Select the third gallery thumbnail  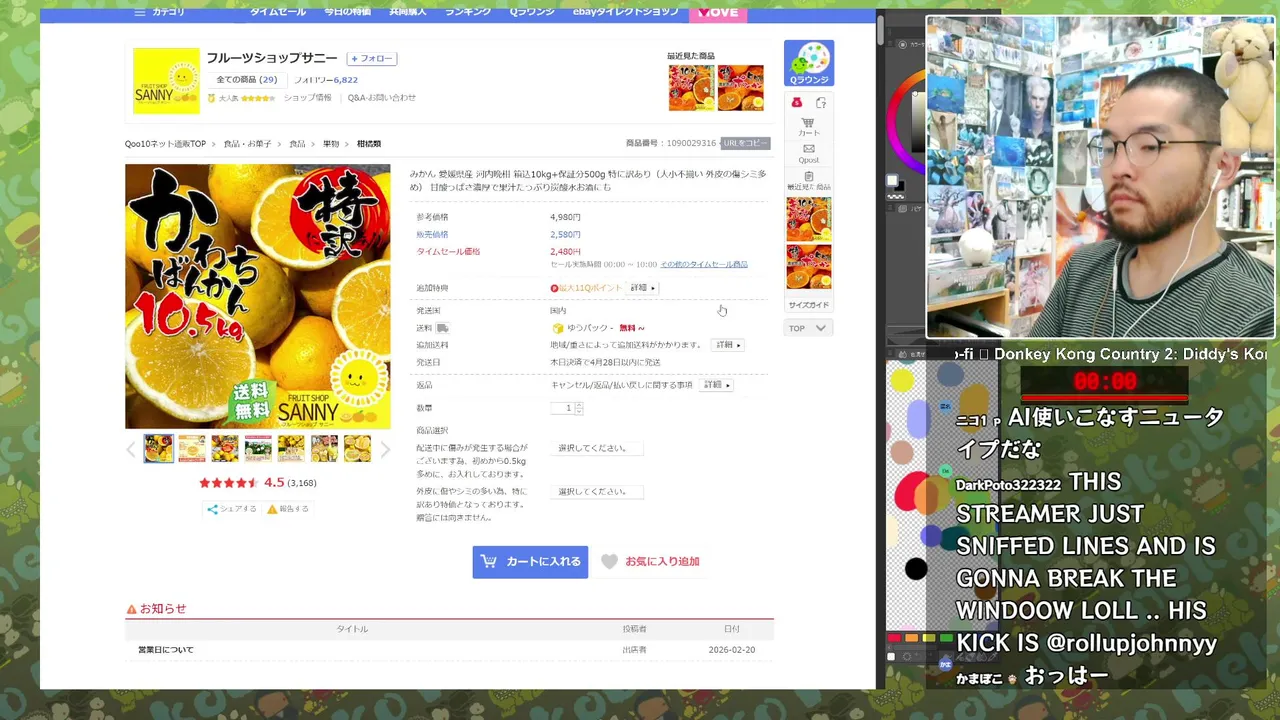pos(225,449)
